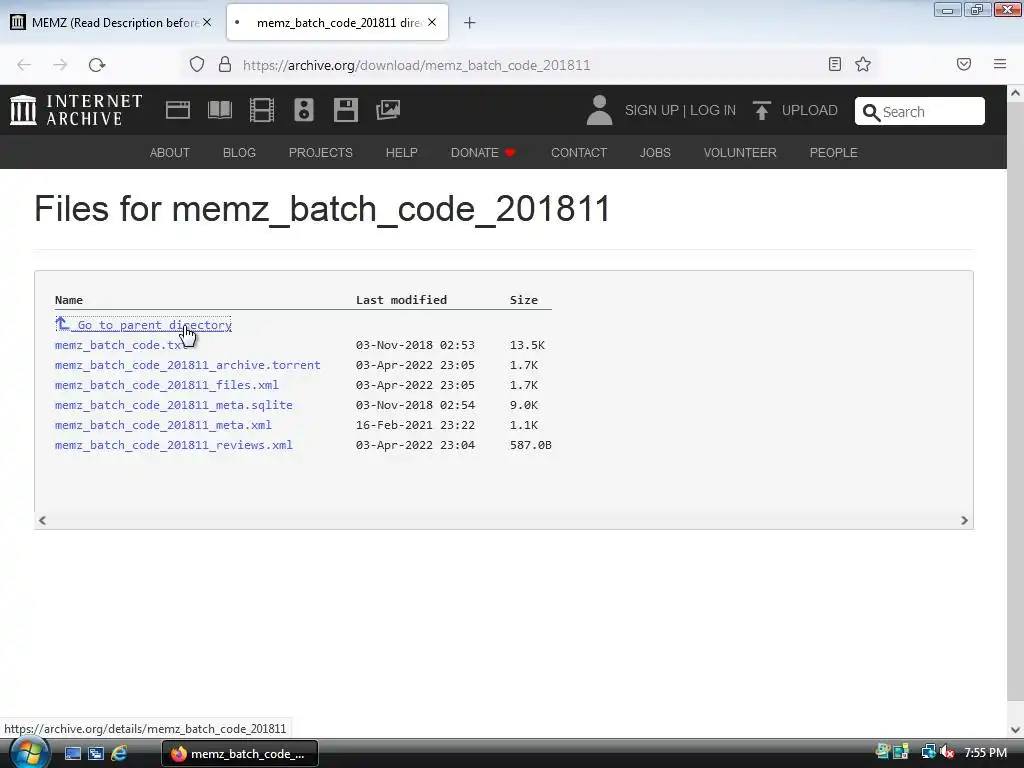
Task: Click the muted volume tray icon
Action: coord(948,752)
